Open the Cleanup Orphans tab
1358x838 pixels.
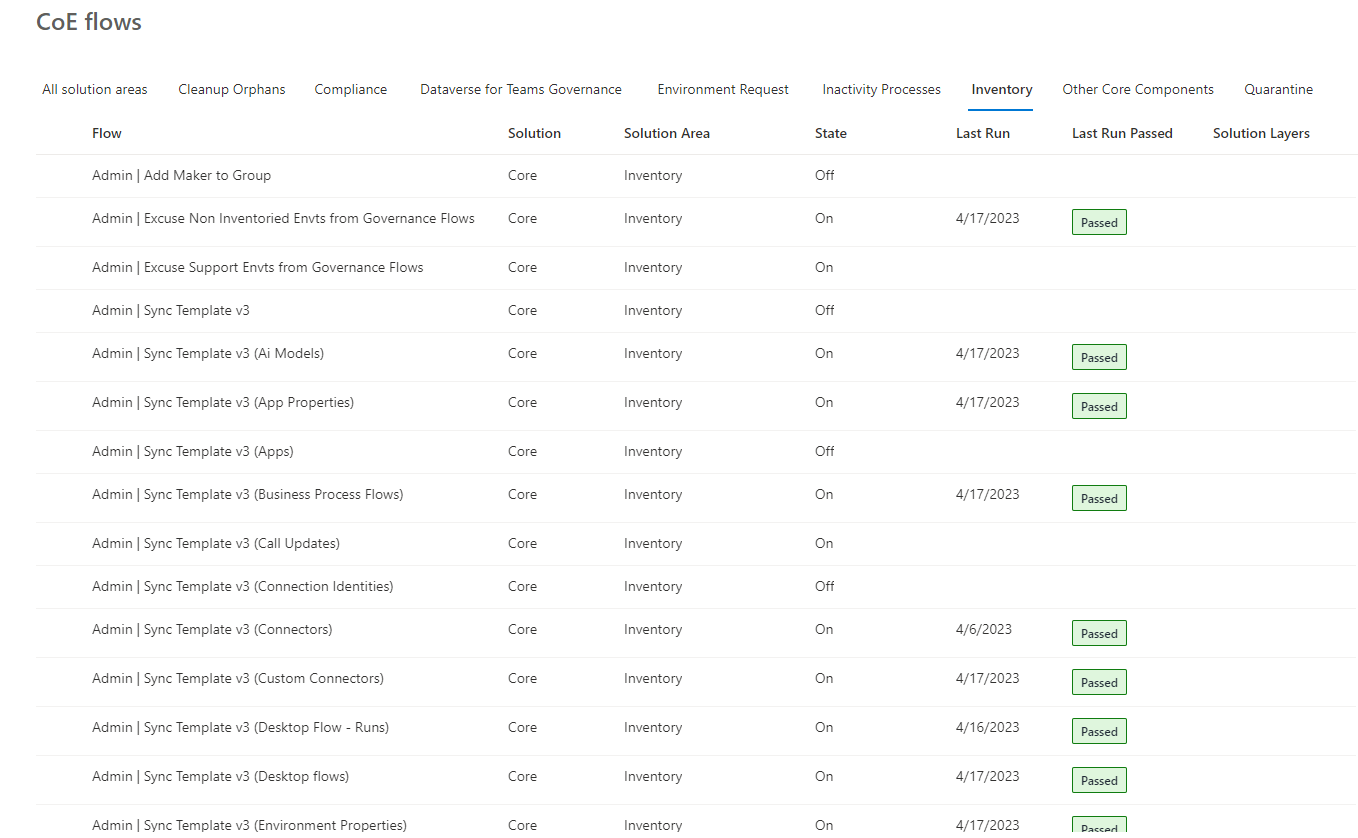click(x=231, y=89)
